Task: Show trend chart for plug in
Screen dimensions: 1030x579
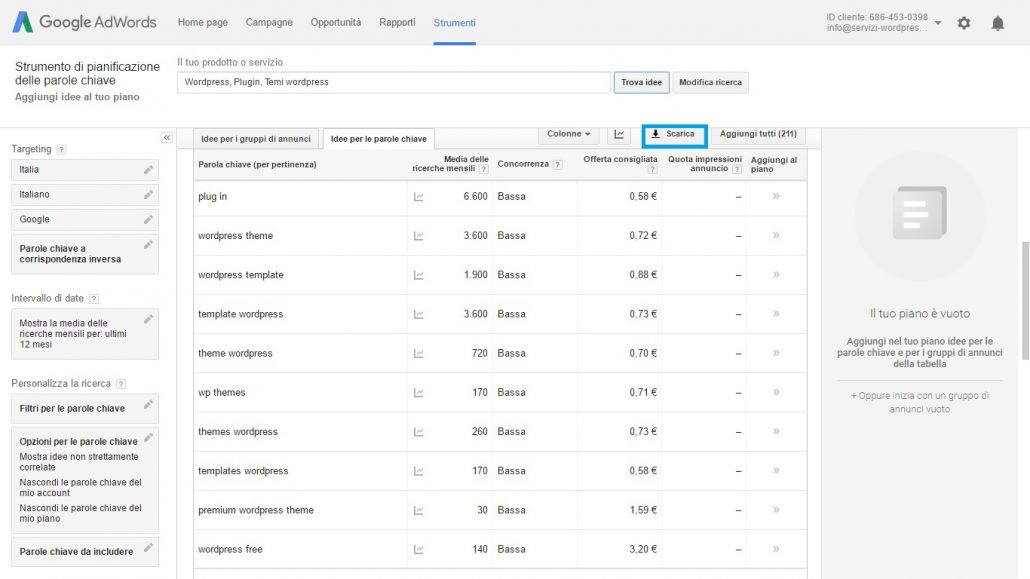Action: click(x=418, y=197)
